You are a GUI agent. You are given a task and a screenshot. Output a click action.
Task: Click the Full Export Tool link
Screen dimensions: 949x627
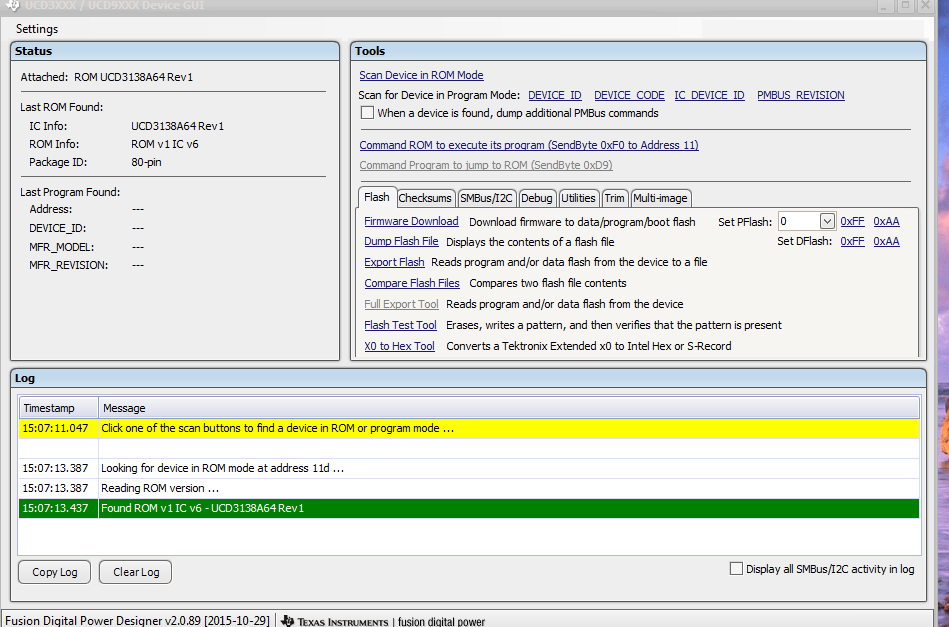[x=401, y=304]
